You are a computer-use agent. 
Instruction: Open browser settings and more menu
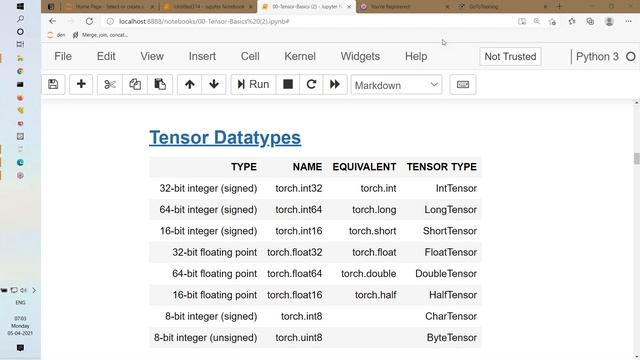point(628,21)
